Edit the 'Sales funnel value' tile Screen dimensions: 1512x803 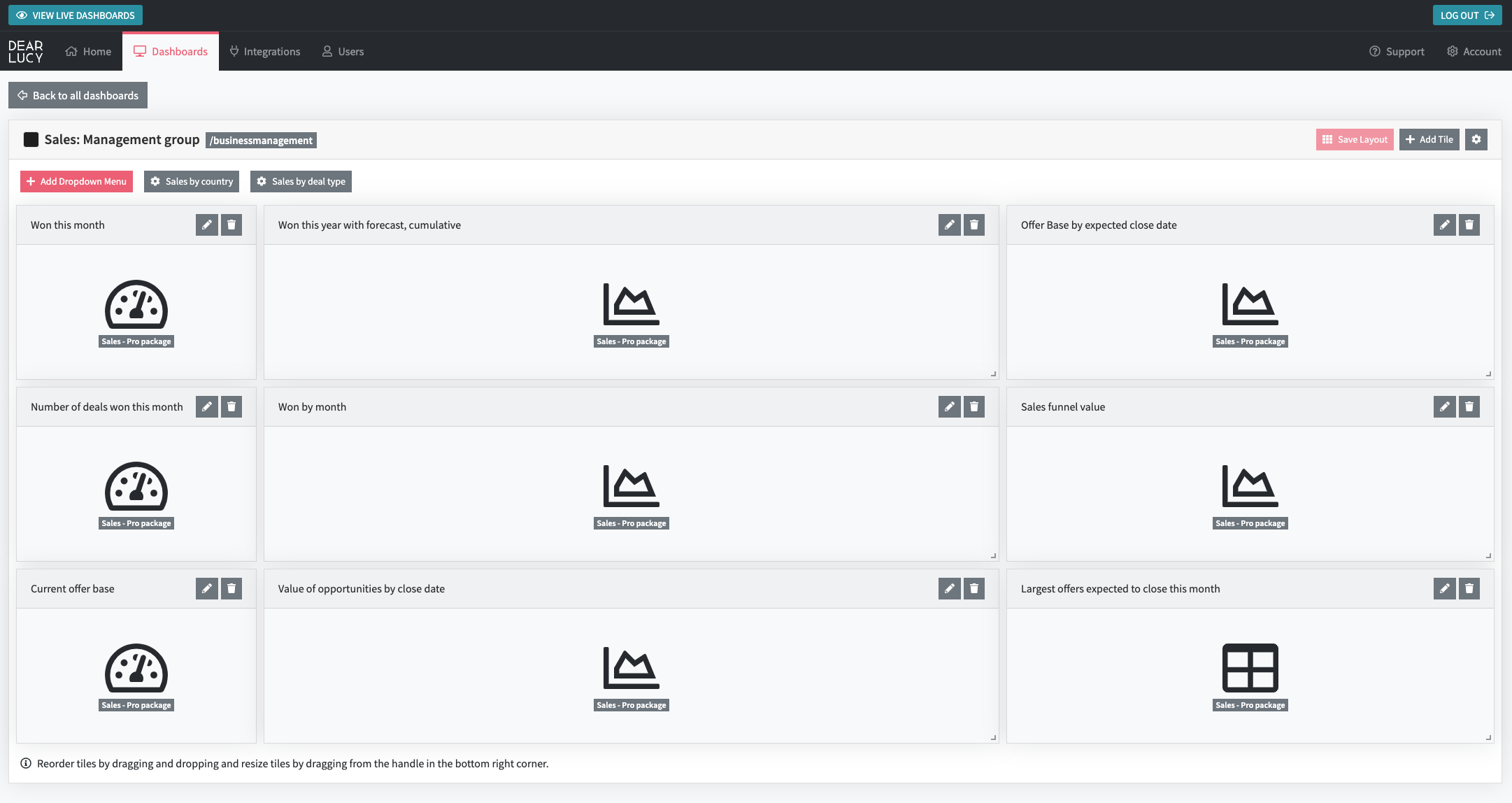pyautogui.click(x=1445, y=406)
